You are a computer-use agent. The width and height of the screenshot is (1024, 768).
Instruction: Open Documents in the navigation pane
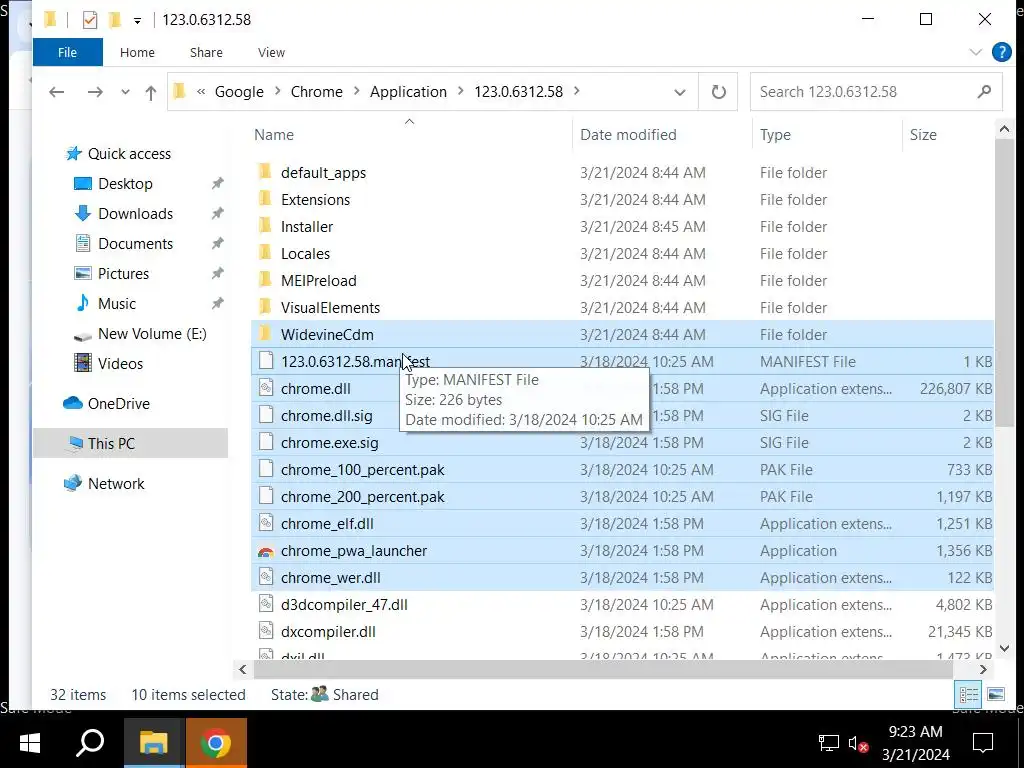point(135,244)
